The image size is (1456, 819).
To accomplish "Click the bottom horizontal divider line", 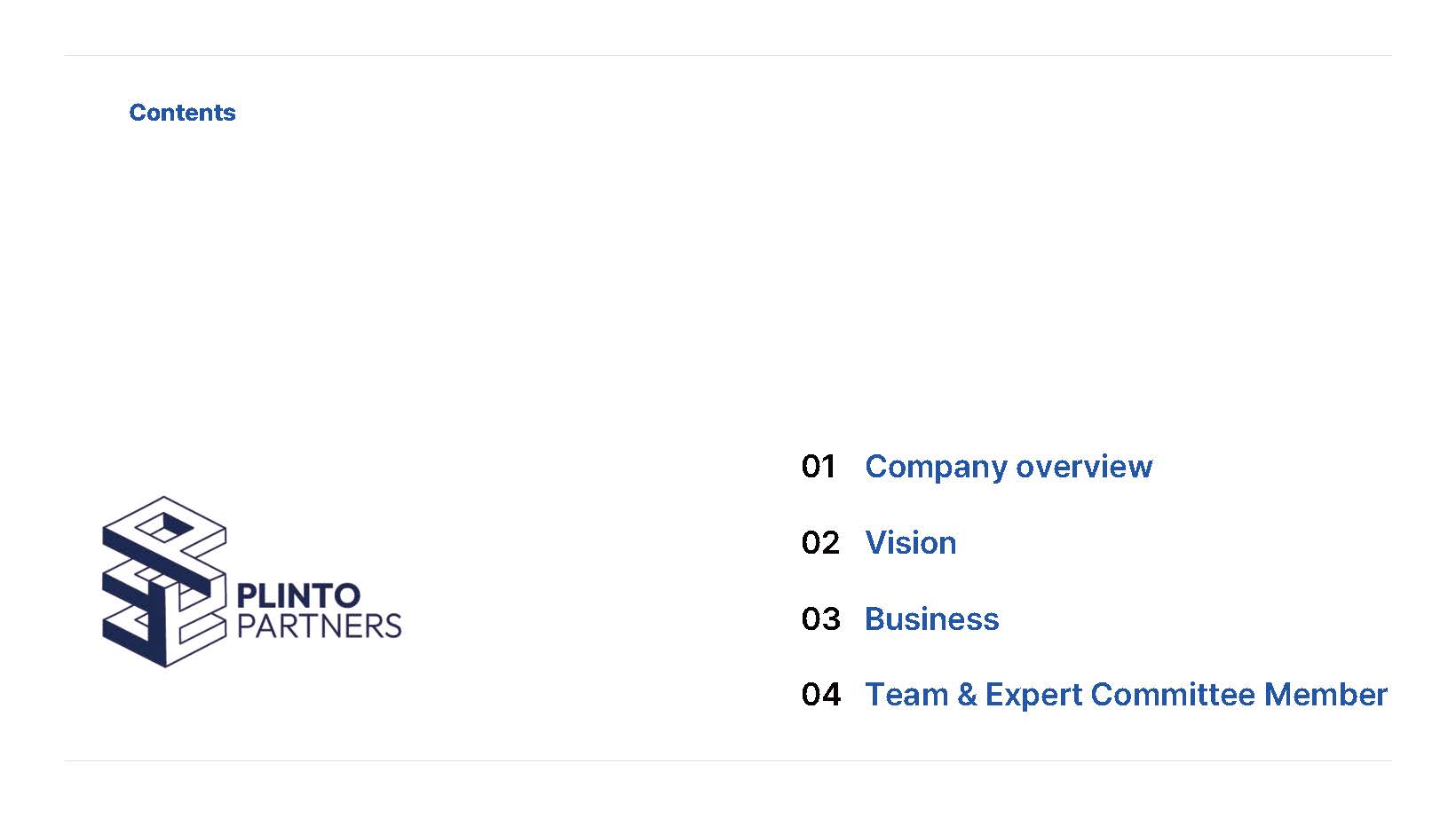I will tap(728, 760).
